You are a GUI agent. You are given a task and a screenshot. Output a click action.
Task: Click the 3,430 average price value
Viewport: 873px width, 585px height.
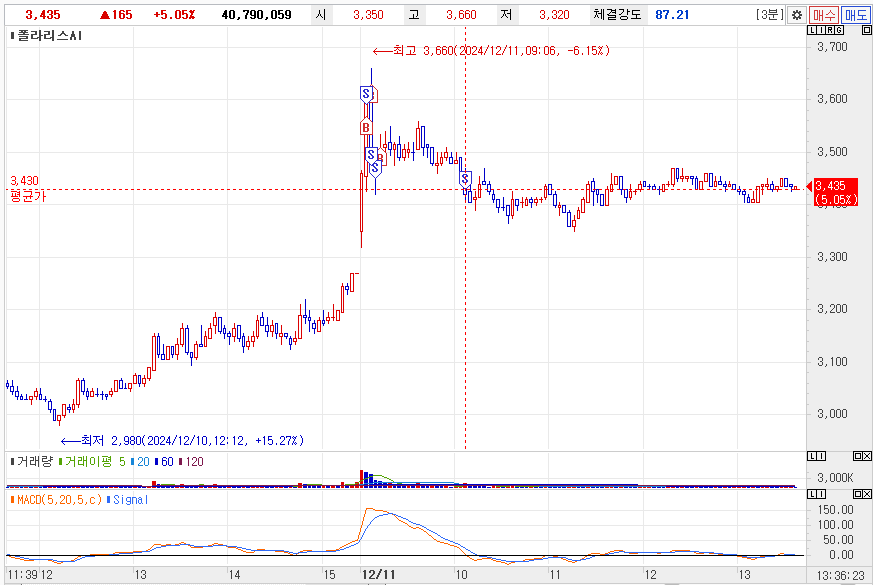24,181
